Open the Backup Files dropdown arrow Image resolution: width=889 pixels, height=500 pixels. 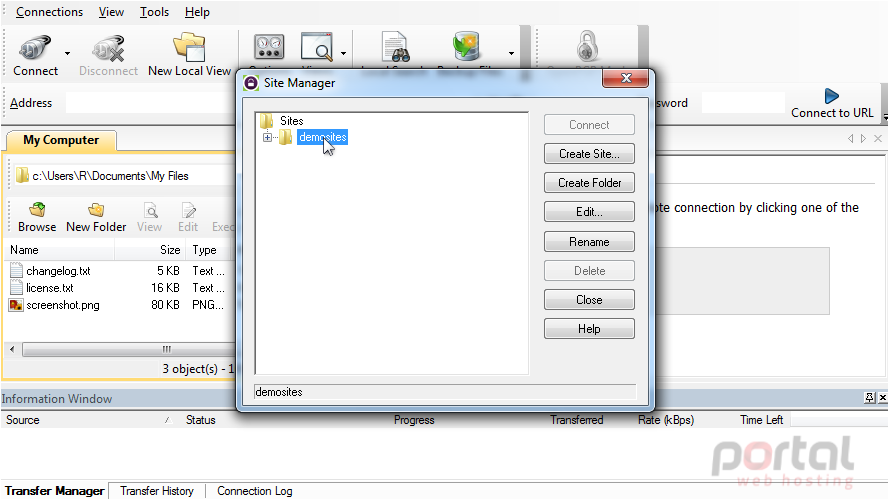[511, 53]
